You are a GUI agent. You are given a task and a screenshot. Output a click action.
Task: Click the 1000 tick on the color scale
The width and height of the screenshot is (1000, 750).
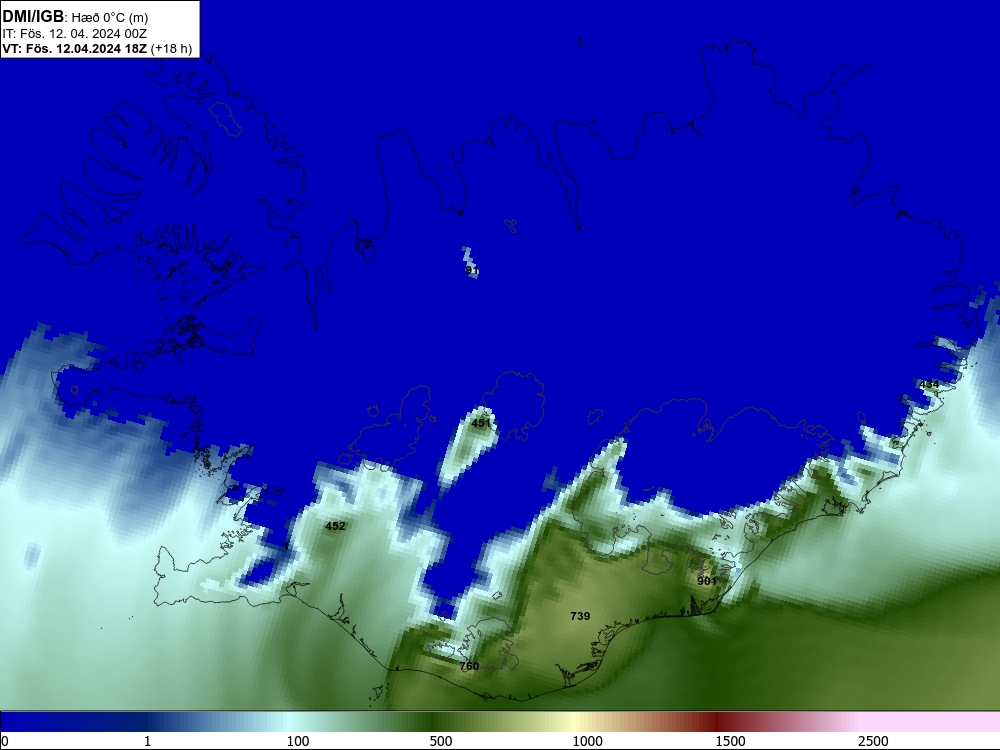click(x=587, y=741)
